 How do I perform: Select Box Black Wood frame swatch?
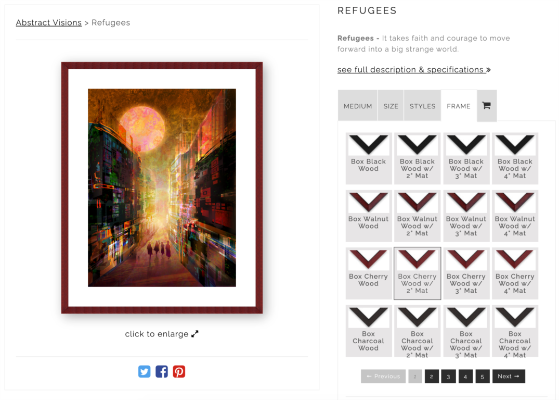click(369, 158)
